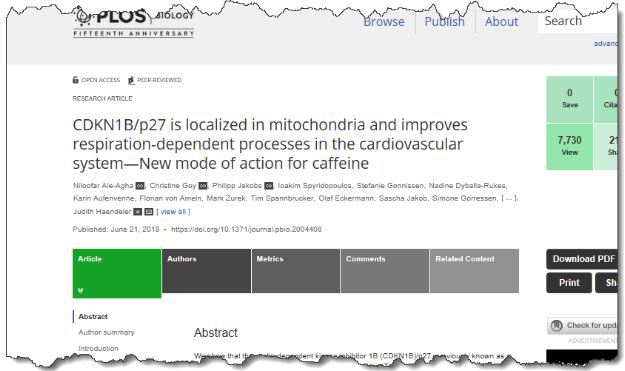Click the Download PDF button

point(582,259)
